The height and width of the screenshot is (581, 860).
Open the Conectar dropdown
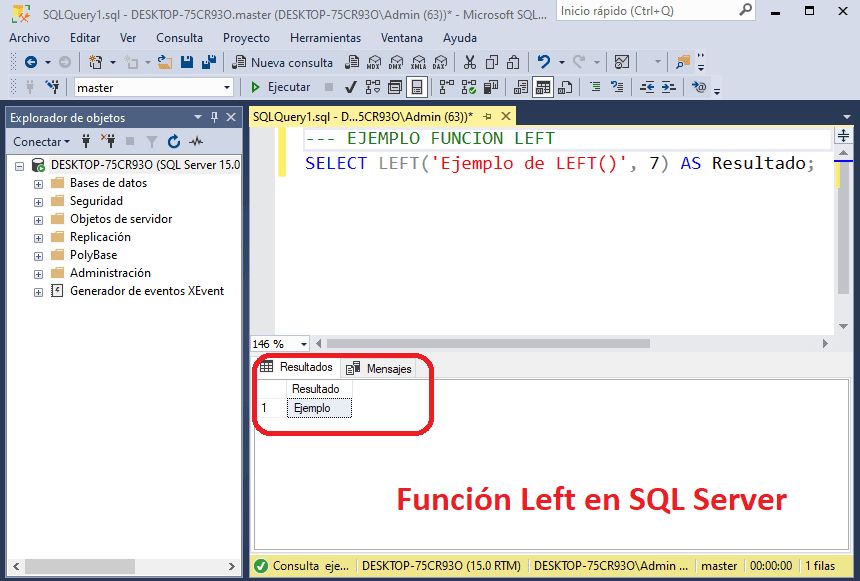[42, 142]
